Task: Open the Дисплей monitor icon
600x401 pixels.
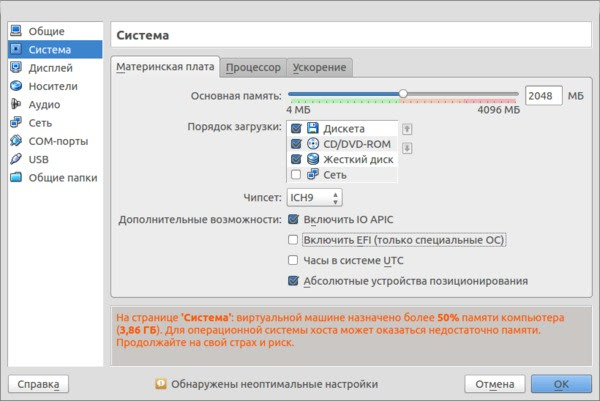Action: 16,68
